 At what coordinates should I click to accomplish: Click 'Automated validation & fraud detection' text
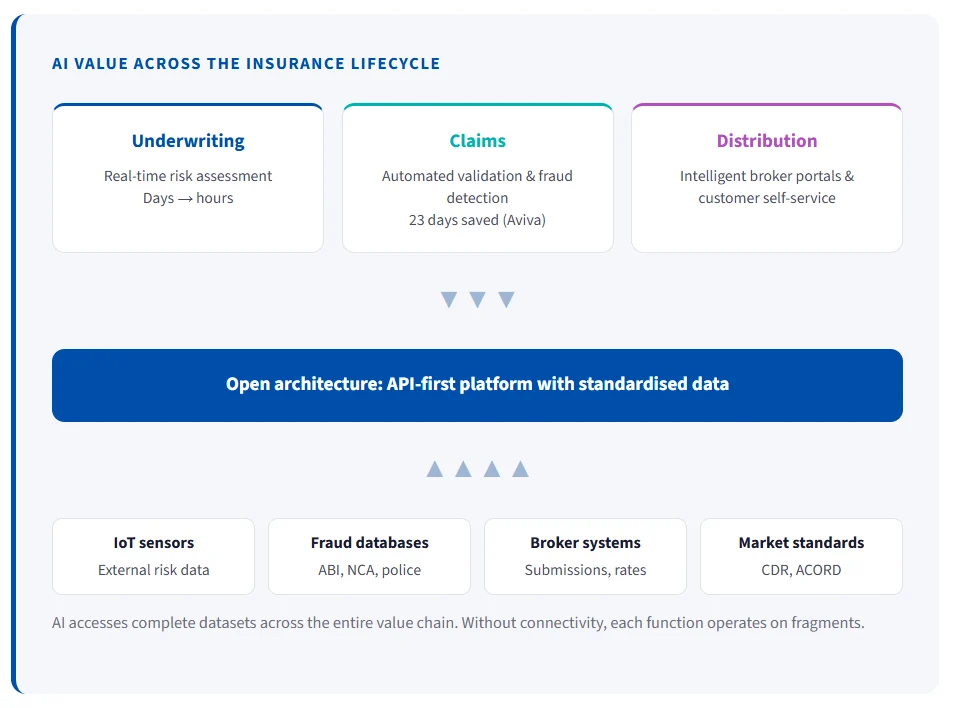[x=478, y=187]
